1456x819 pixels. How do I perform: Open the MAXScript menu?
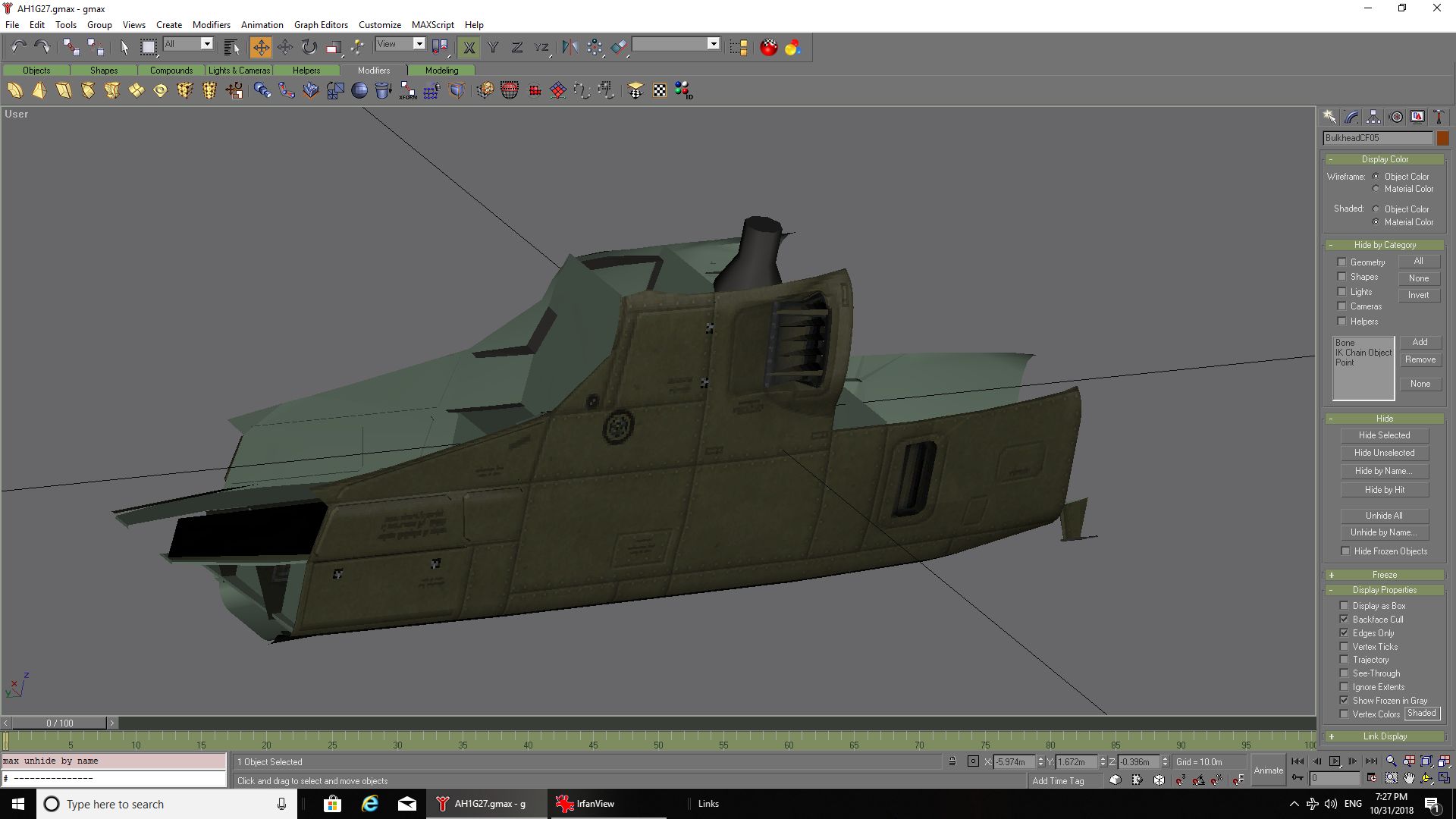click(x=432, y=24)
